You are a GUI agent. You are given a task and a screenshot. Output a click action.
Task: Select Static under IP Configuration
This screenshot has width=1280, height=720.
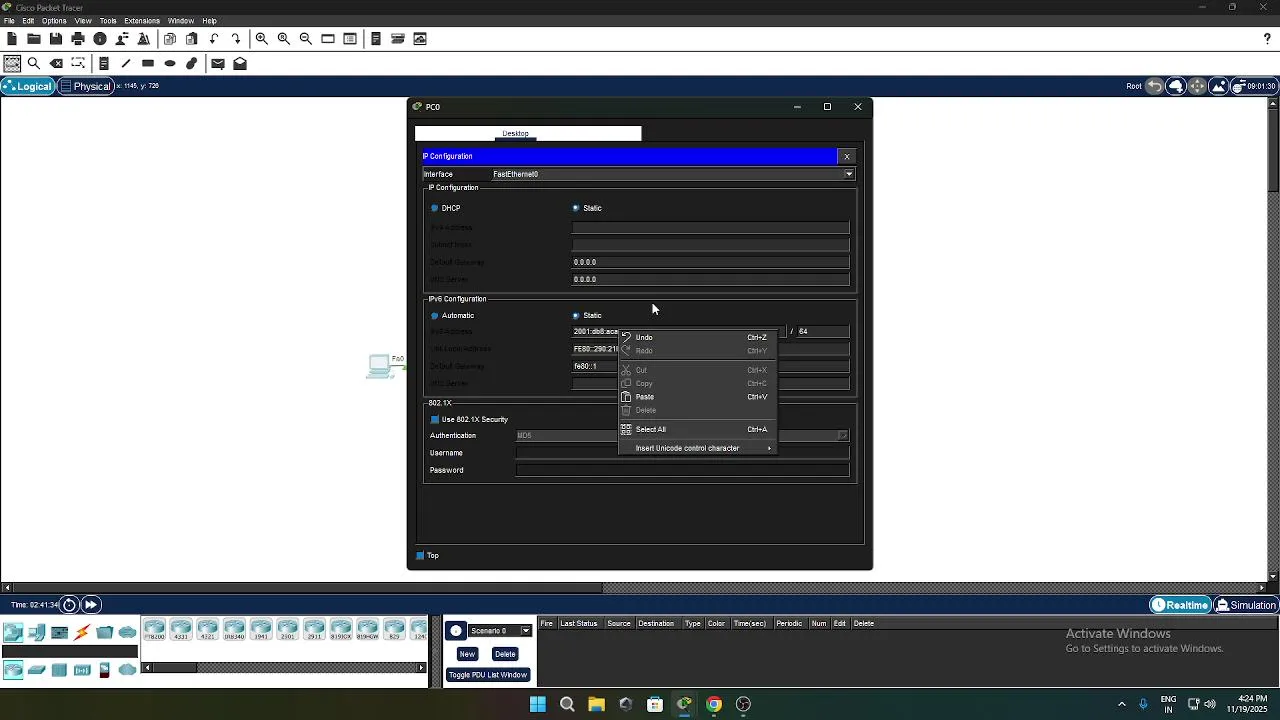click(x=576, y=208)
